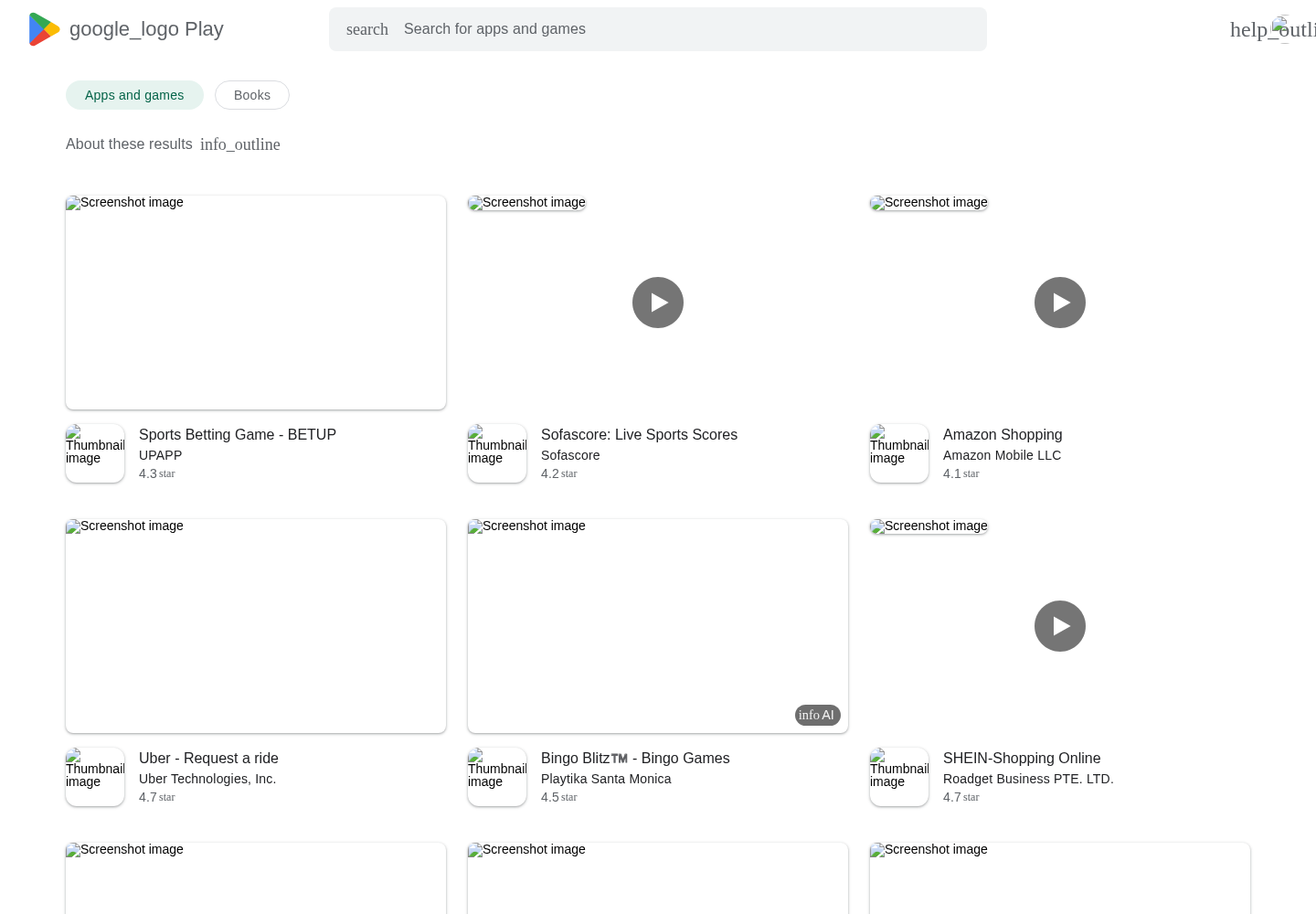View the Uber screenshot image
1316x914 pixels.
256,626
